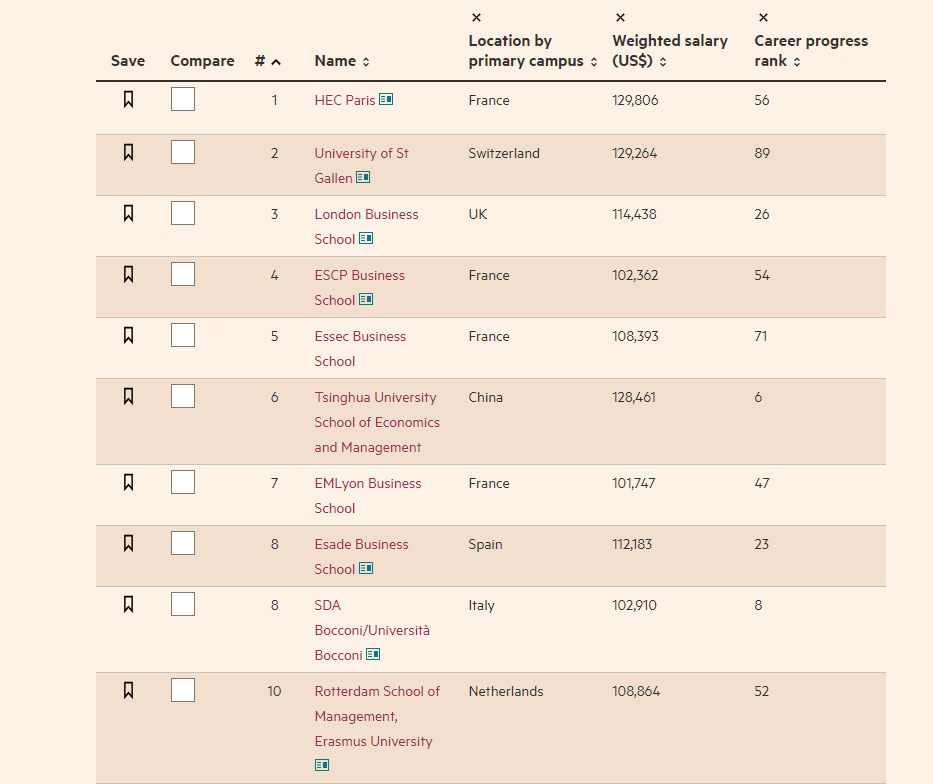The image size is (933, 784).
Task: Bookmark SDA Bocconi row
Action: click(x=128, y=604)
